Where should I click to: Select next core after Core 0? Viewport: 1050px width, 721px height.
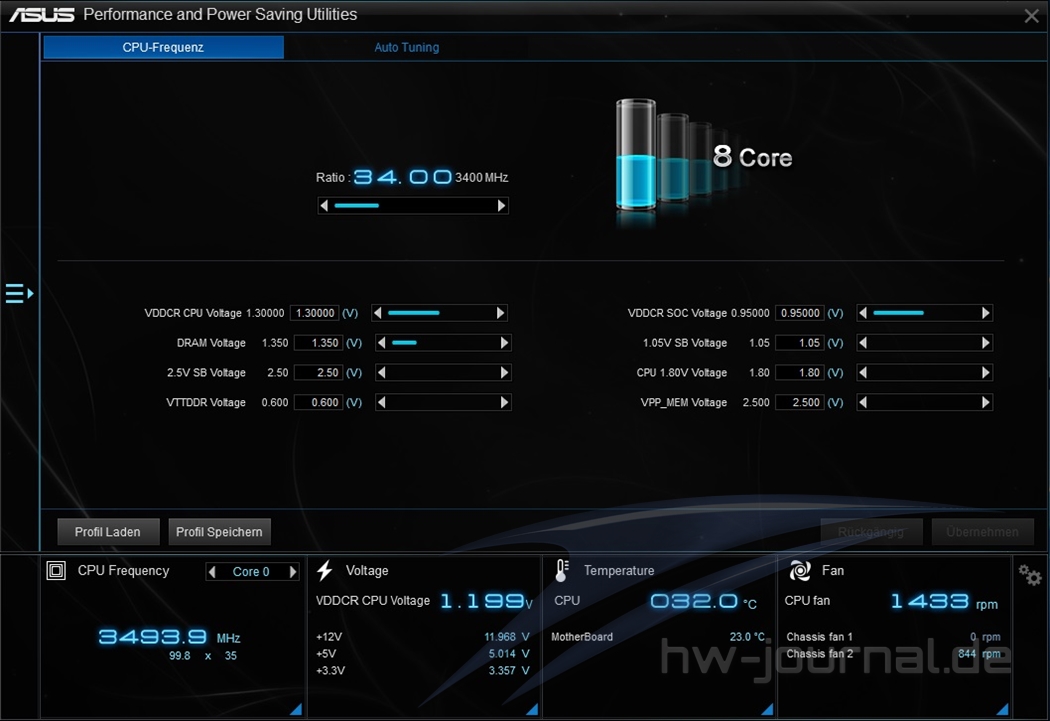tap(293, 572)
